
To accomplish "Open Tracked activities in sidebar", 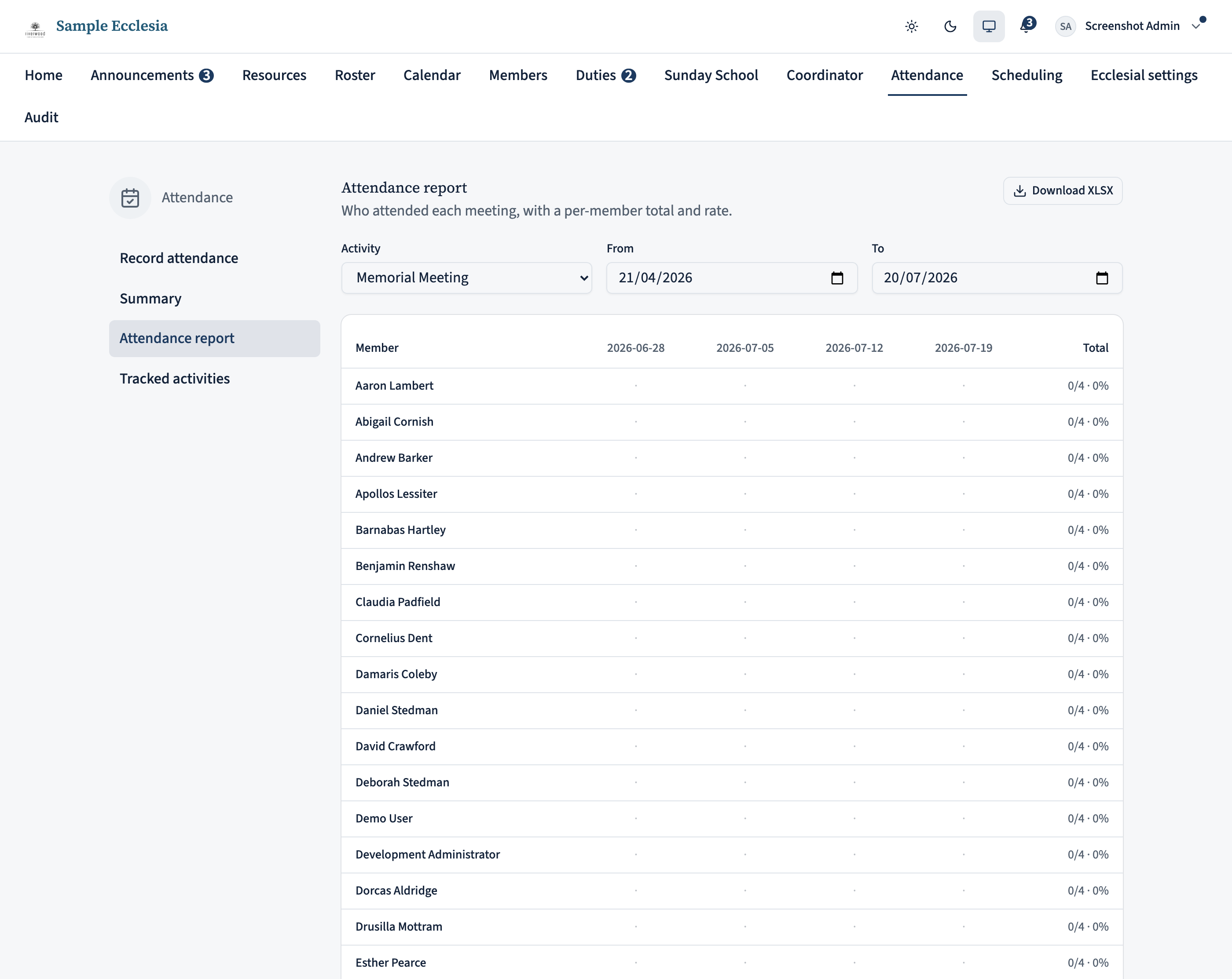I will 174,379.
